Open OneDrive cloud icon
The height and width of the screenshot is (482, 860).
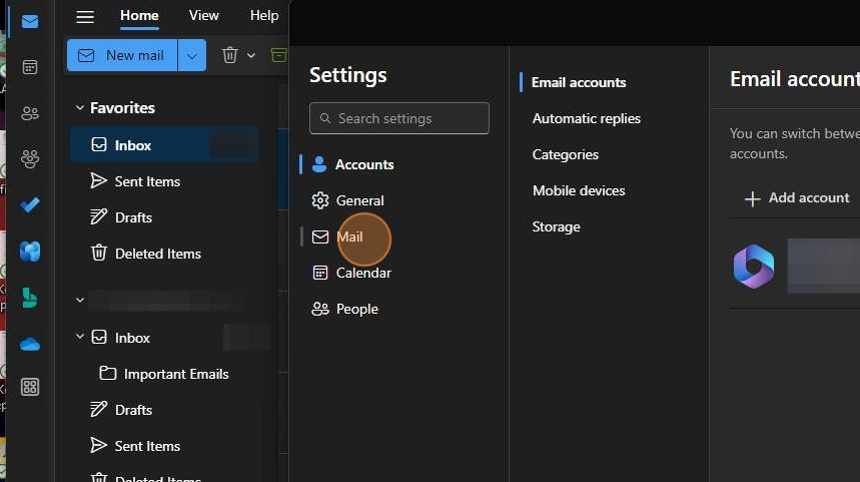pyautogui.click(x=30, y=344)
